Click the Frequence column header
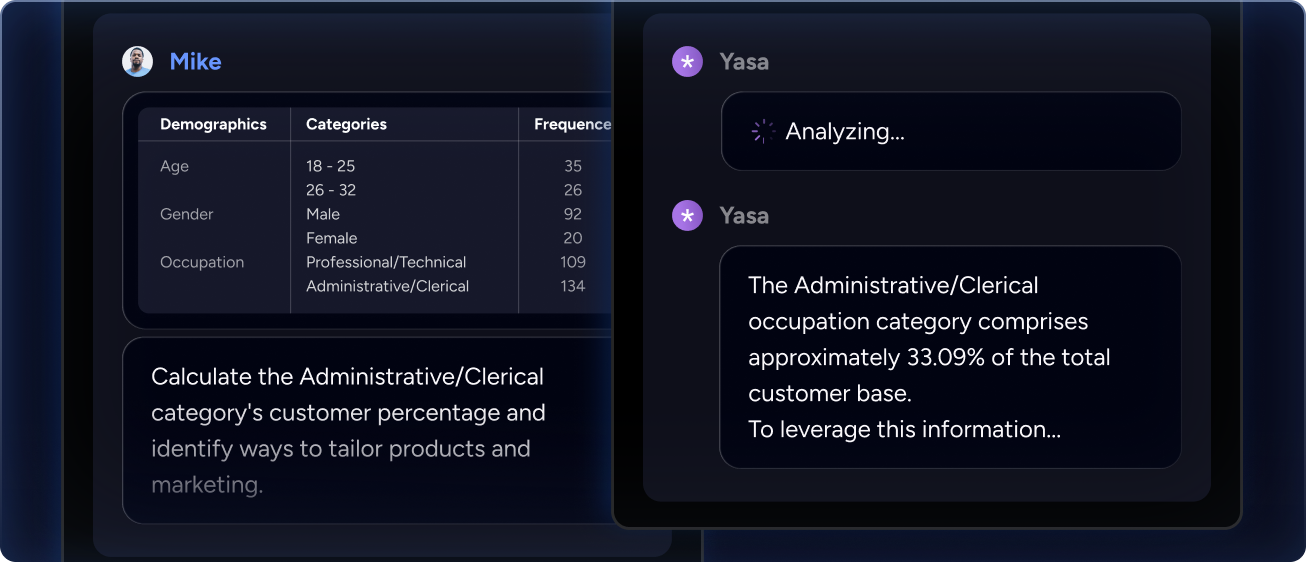 (572, 125)
